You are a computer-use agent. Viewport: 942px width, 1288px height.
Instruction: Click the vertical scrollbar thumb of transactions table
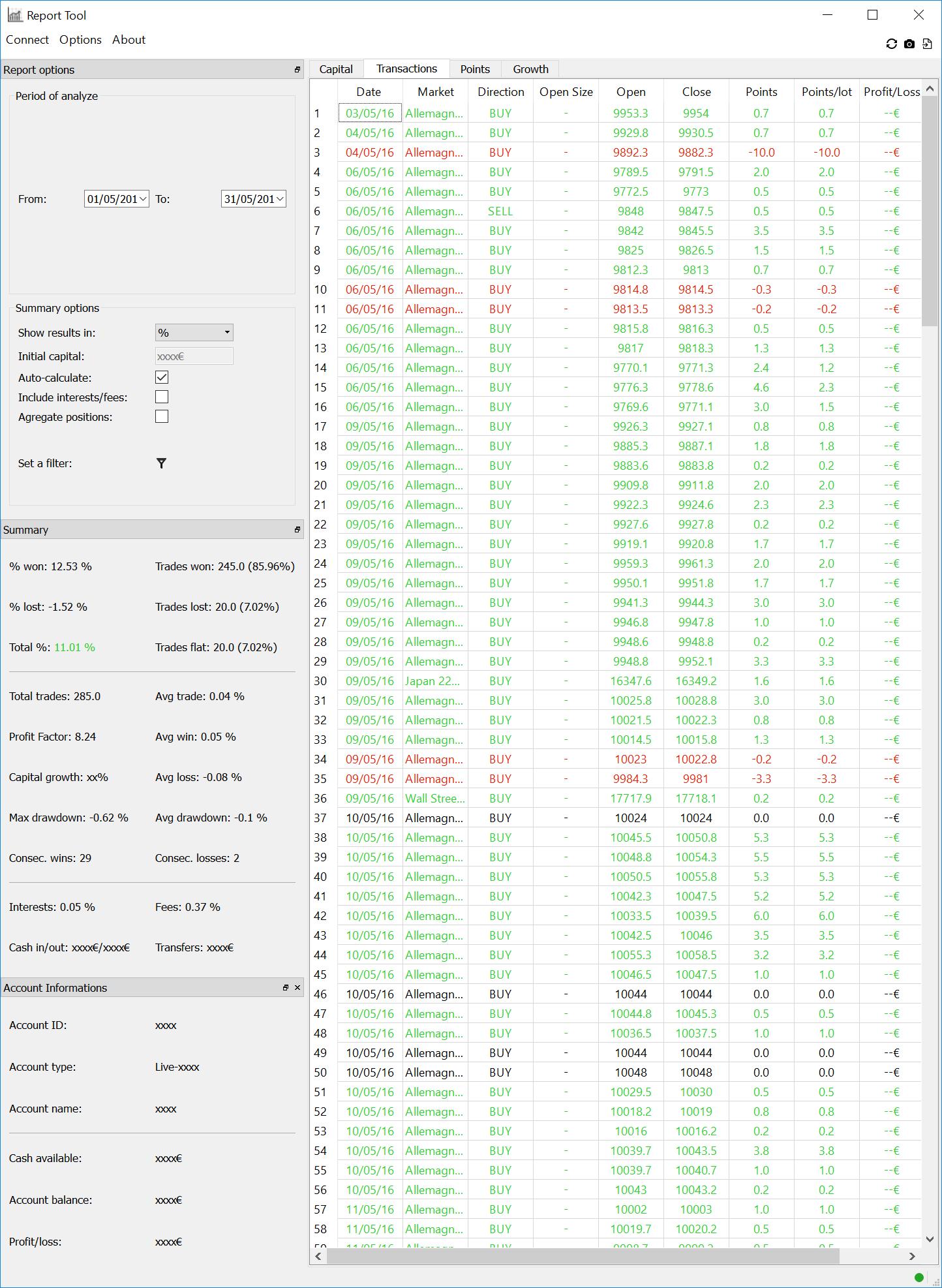[x=930, y=211]
